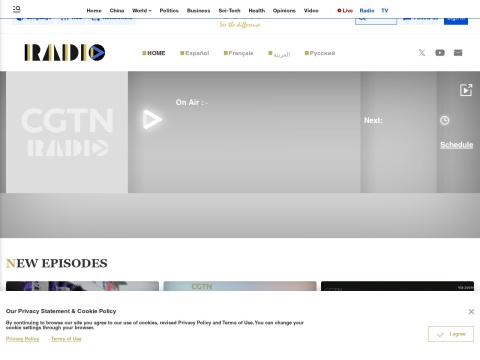480x360 pixels.
Task: Open the Sci-Tech section
Action: coord(229,11)
